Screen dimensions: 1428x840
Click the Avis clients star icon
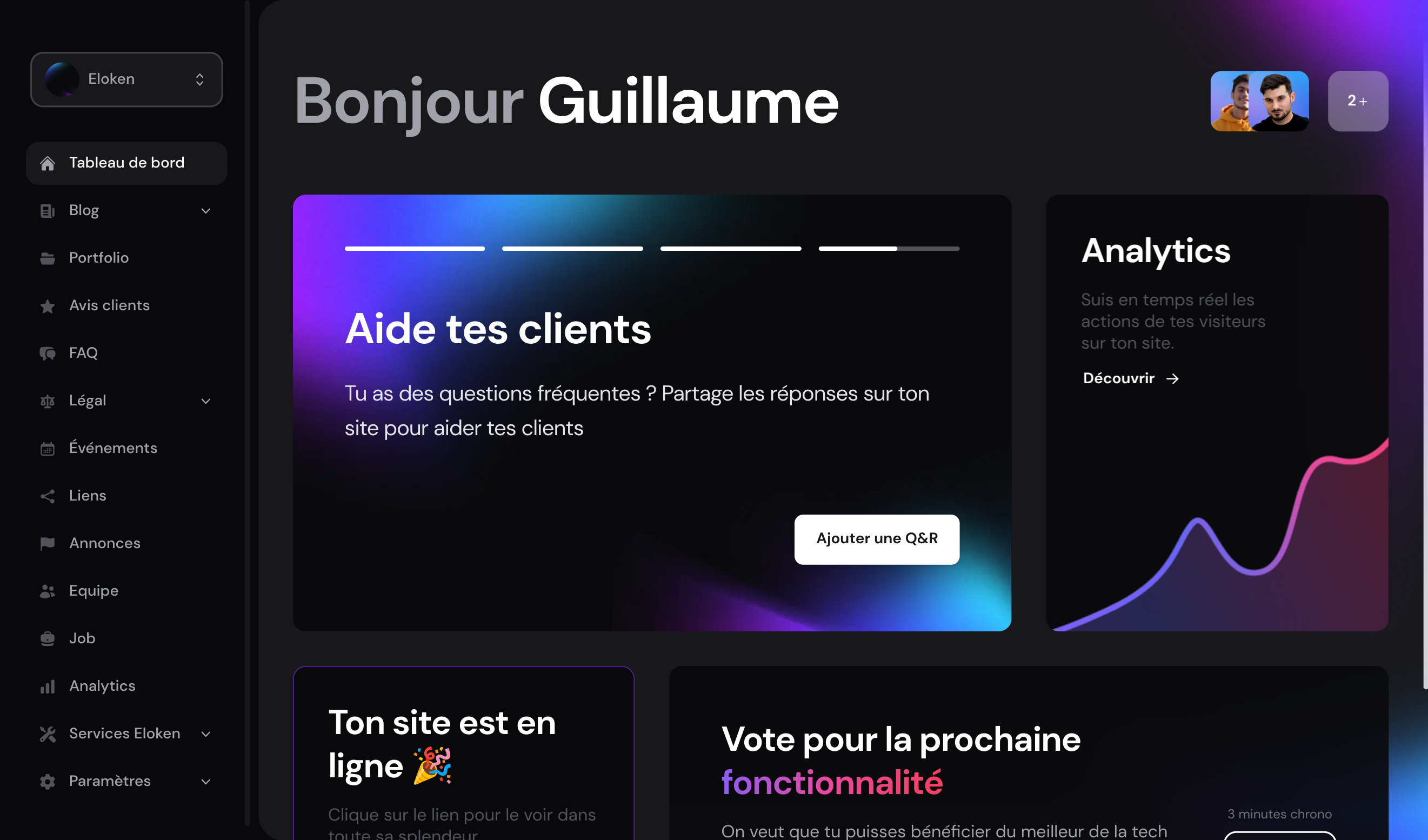click(x=46, y=305)
